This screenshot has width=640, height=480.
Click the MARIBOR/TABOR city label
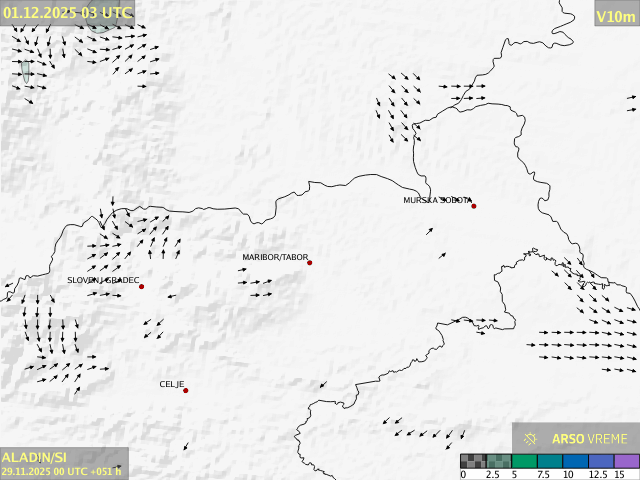(274, 257)
